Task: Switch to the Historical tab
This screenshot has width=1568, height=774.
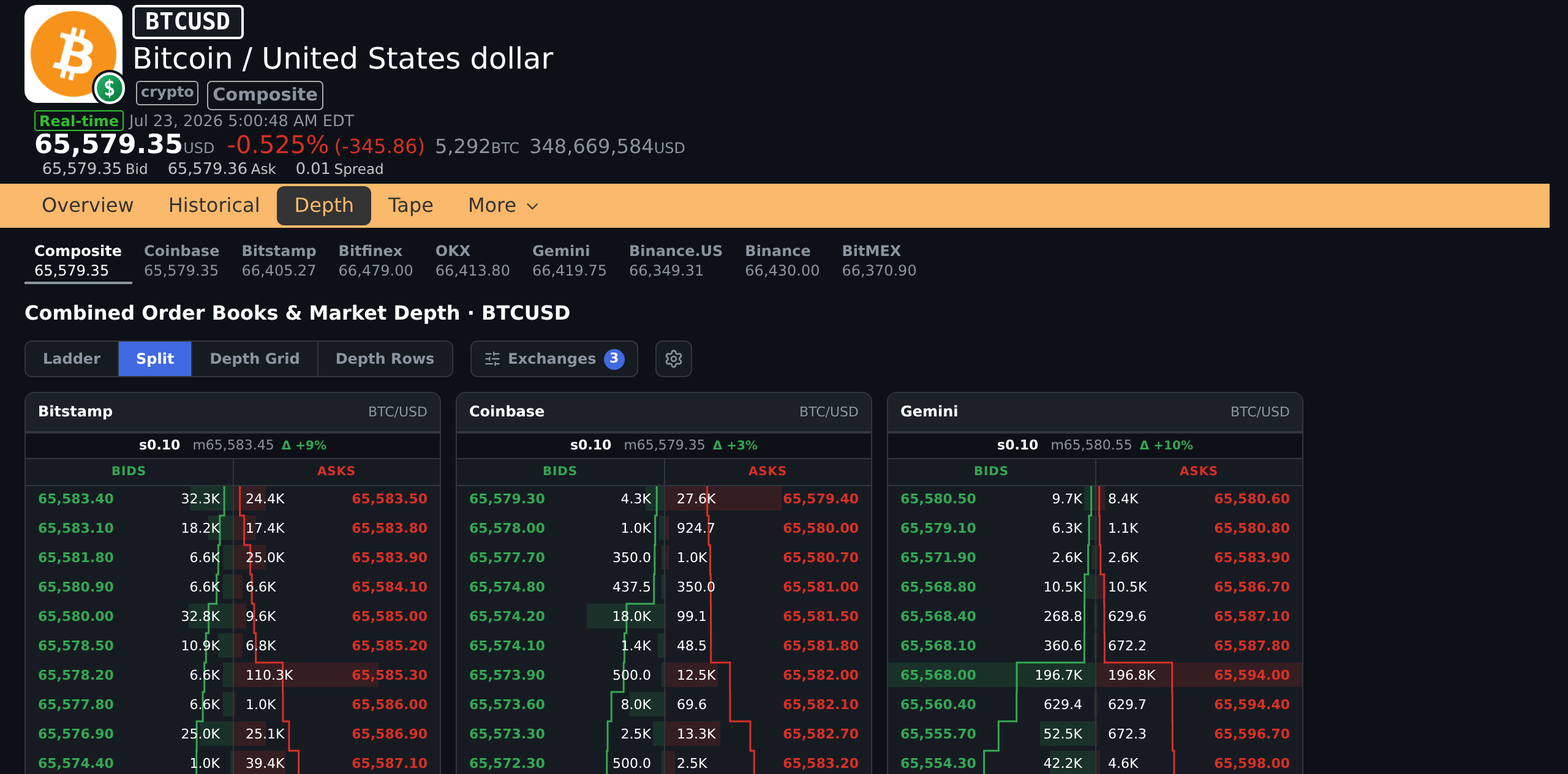Action: point(214,205)
